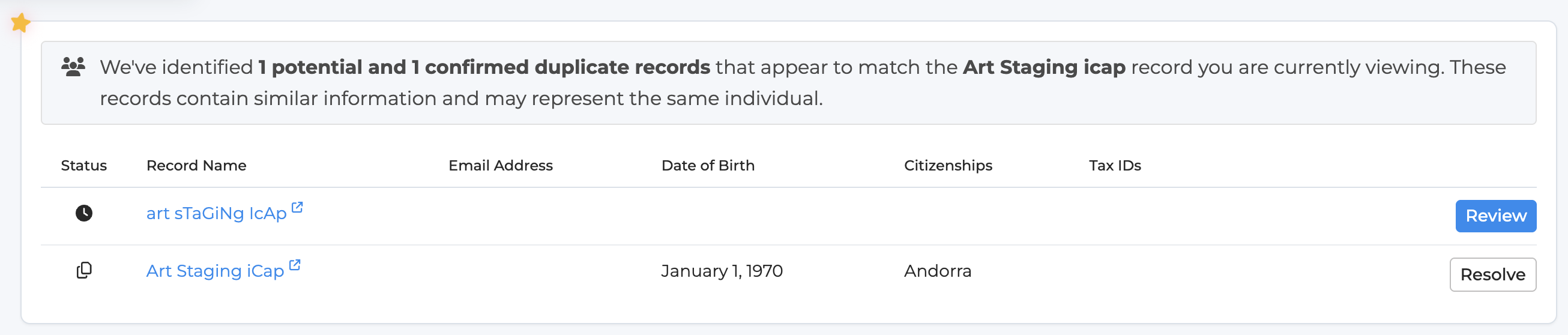Click the group people icon in banner
This screenshot has width=1568, height=335.
(73, 67)
